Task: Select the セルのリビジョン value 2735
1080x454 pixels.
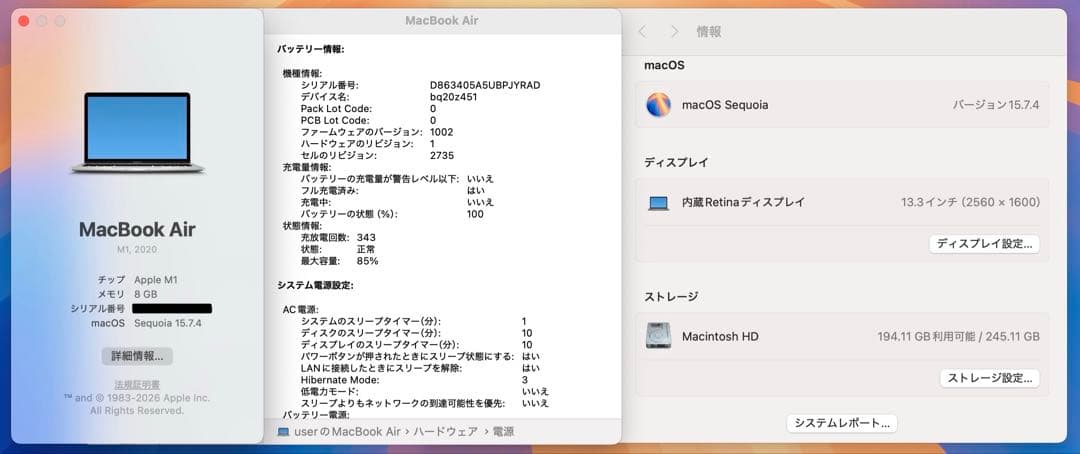Action: 442,156
